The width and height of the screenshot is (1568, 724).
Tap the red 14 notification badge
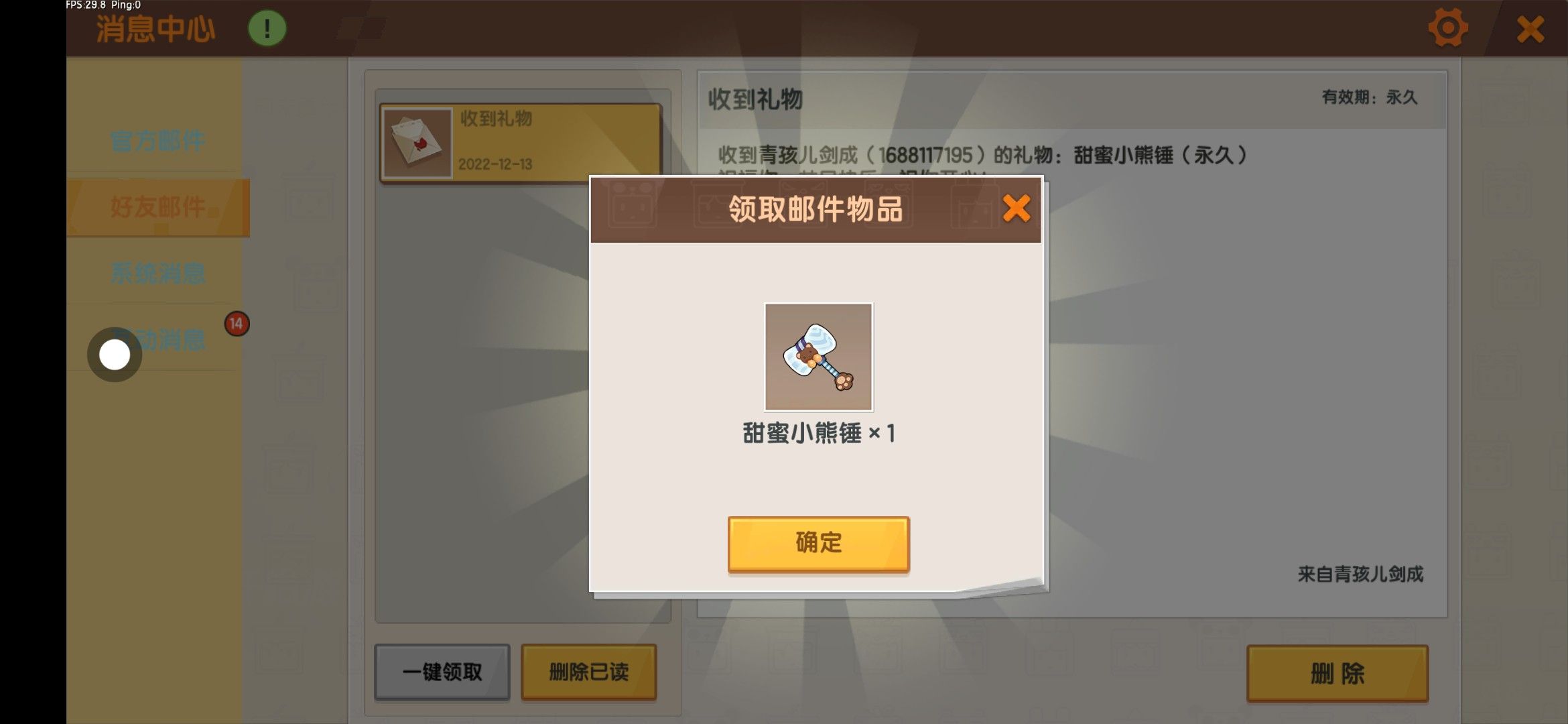237,324
